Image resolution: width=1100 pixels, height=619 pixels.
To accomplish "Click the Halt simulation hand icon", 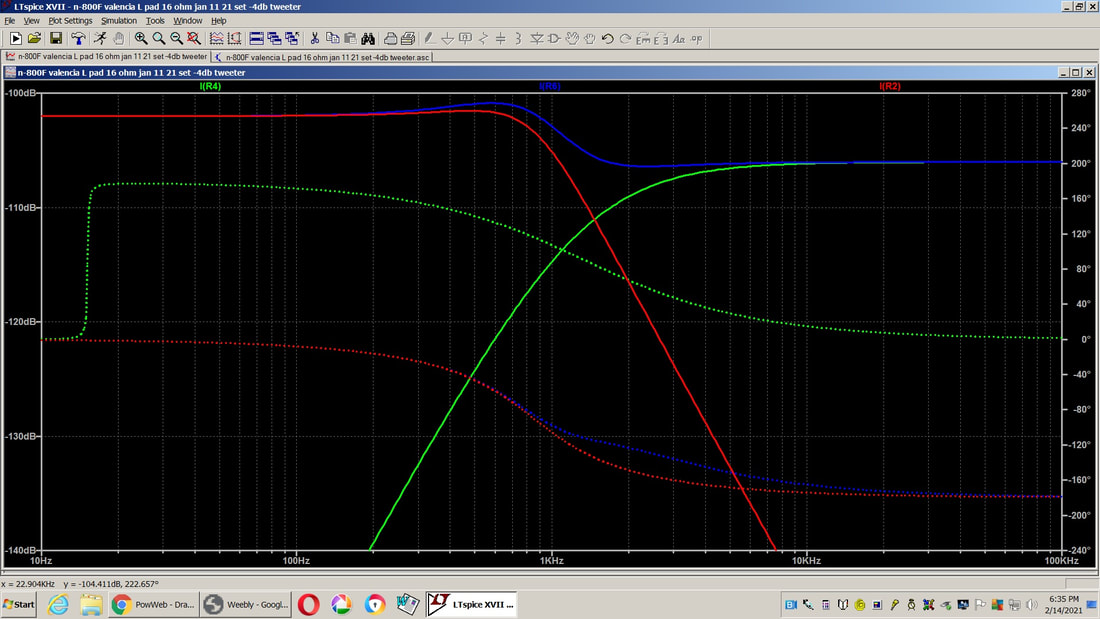I will (x=119, y=39).
